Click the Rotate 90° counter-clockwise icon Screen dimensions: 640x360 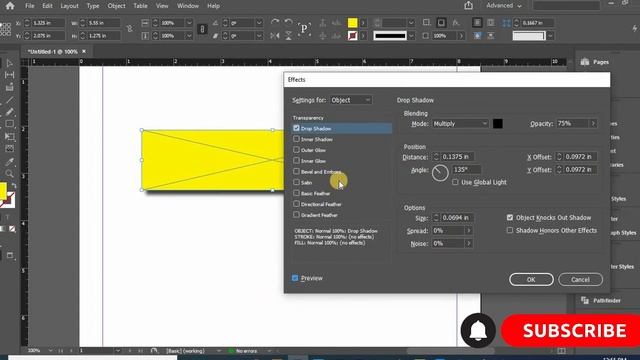288,22
